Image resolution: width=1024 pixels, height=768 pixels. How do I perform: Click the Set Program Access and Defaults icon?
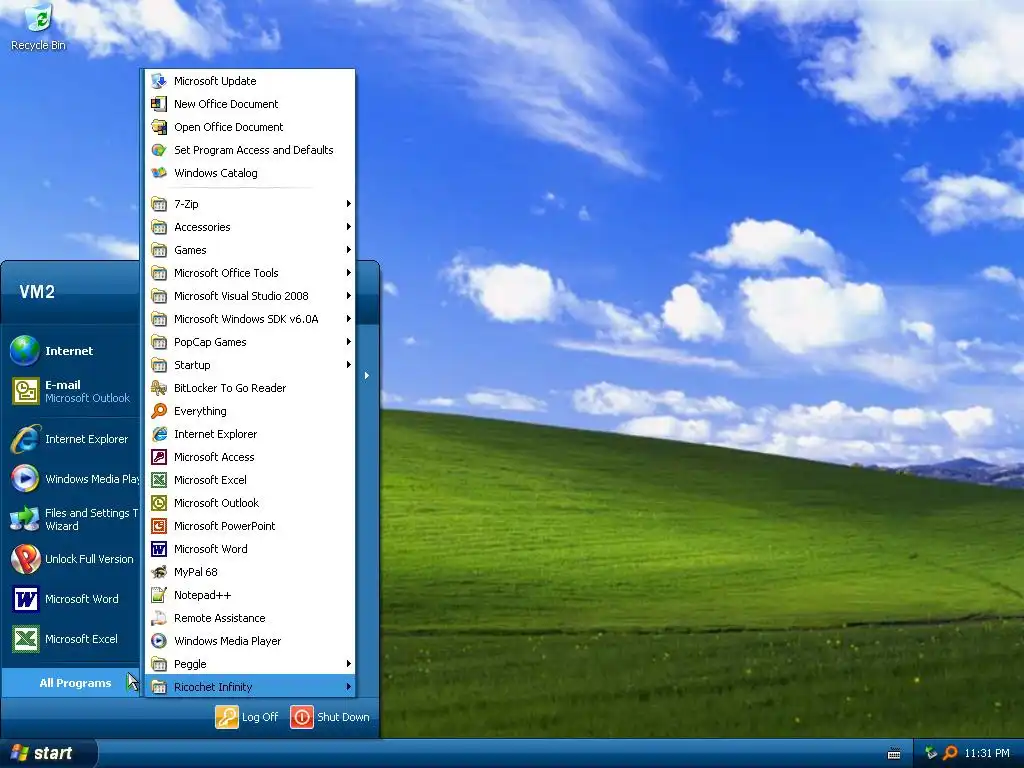point(159,150)
